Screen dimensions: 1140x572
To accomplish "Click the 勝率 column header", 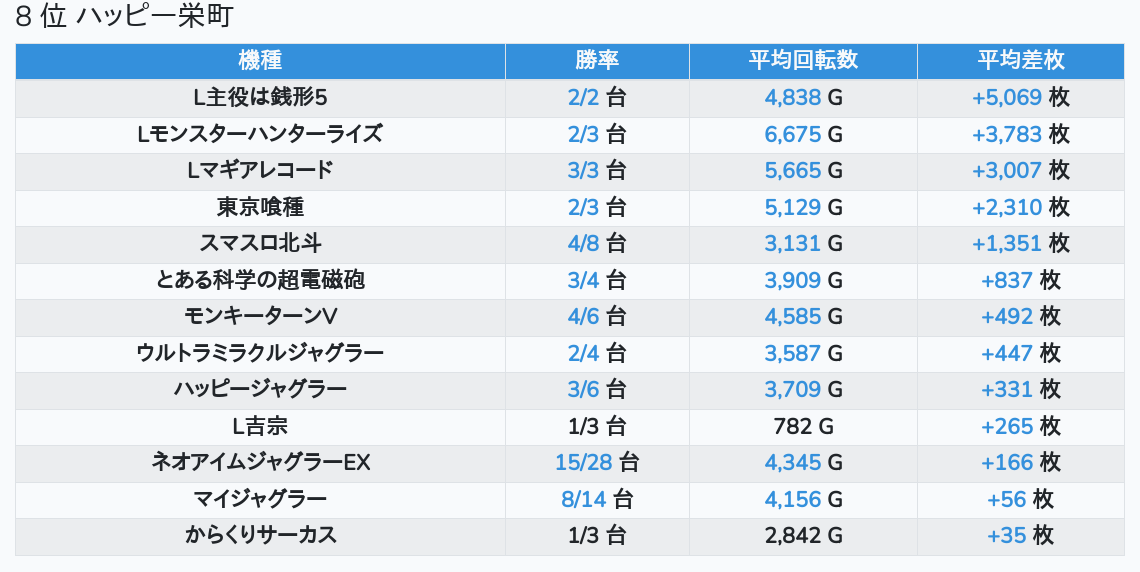I will click(597, 60).
